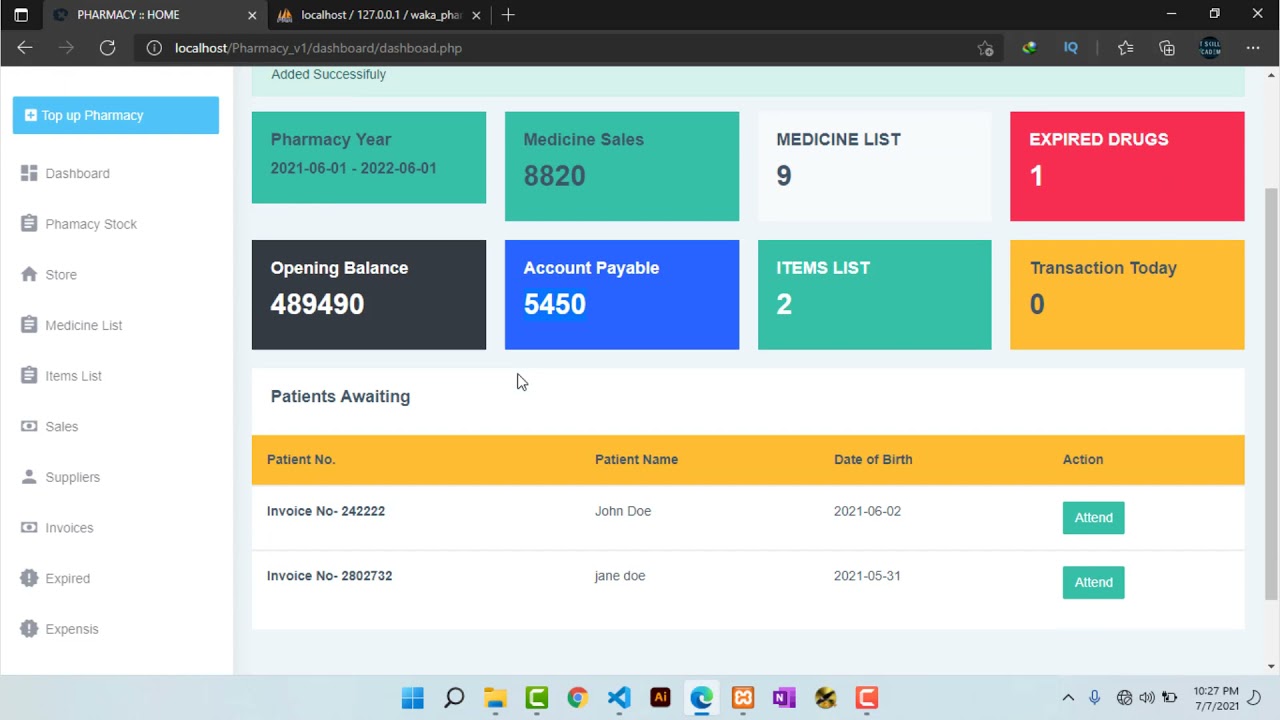Attend to patient John Doe

point(1093,517)
